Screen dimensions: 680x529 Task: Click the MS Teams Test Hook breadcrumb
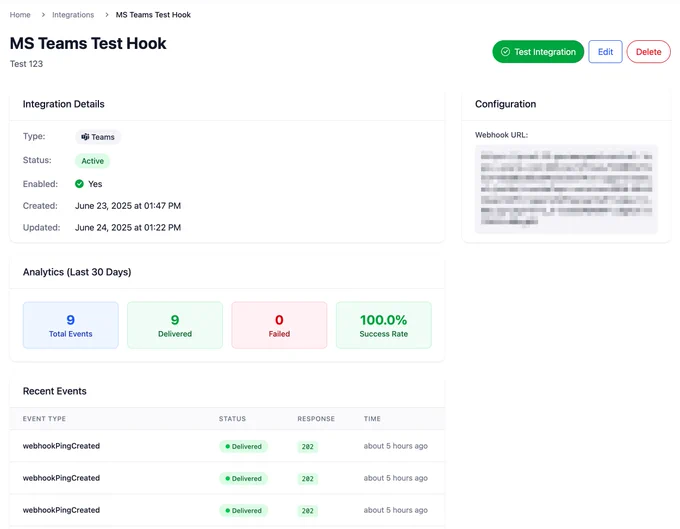153,15
